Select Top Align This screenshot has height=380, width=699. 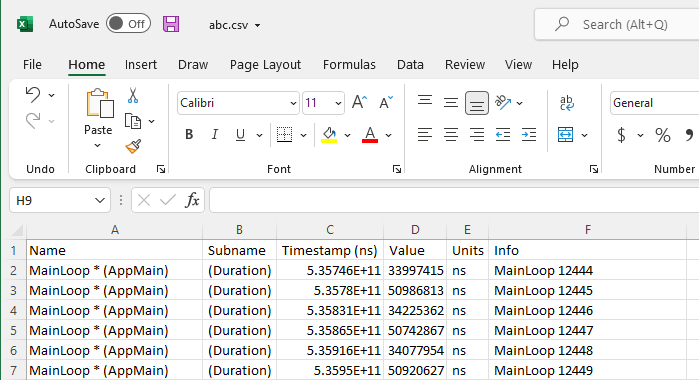(x=425, y=101)
